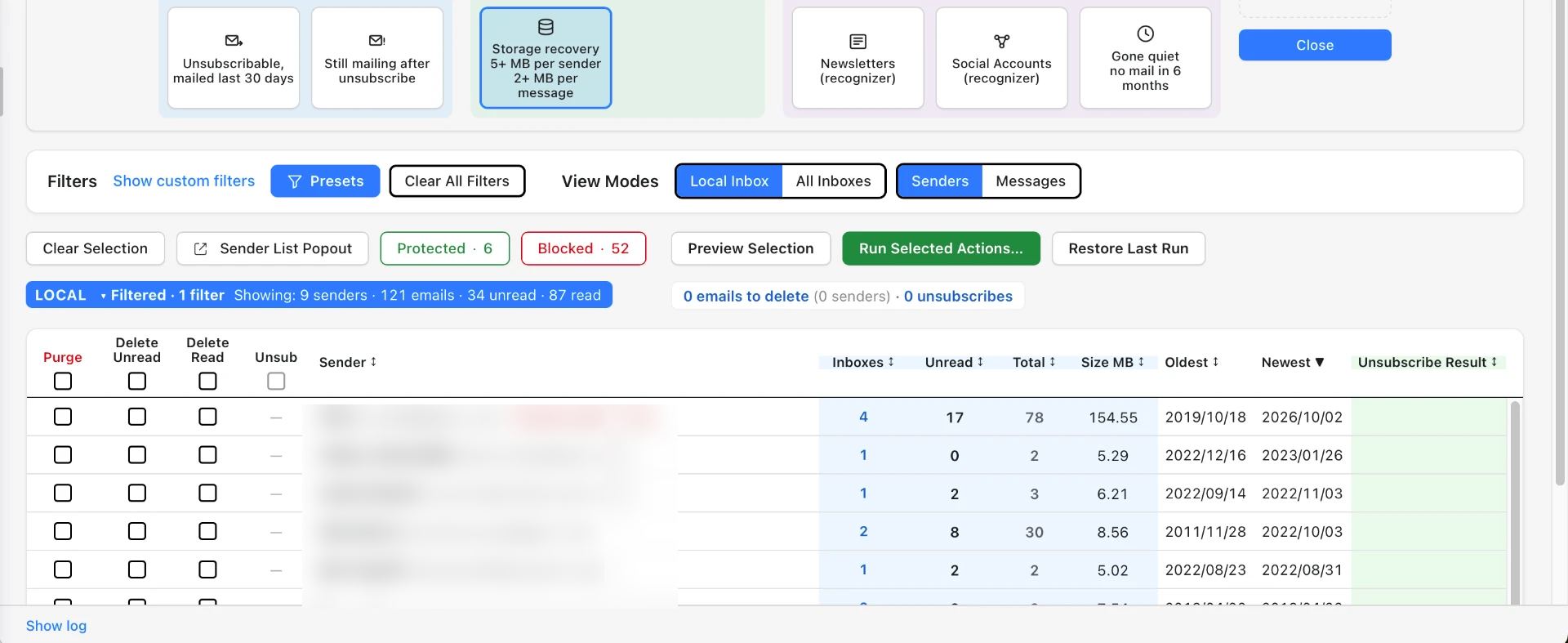Open the Newsletters recognizer preset

[857, 58]
